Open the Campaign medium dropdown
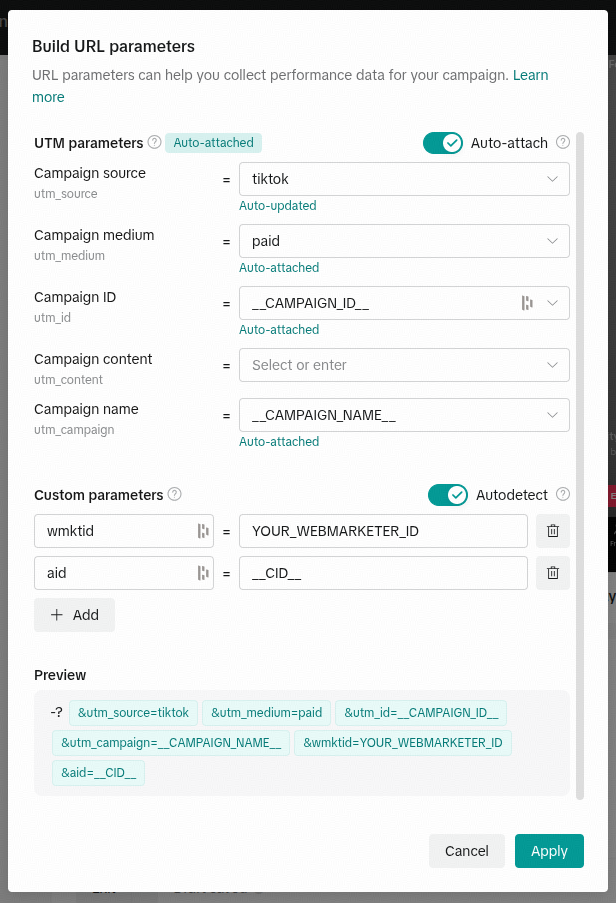The image size is (616, 903). coord(404,241)
